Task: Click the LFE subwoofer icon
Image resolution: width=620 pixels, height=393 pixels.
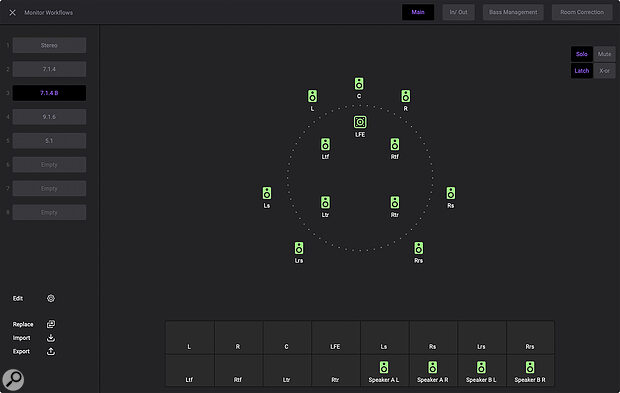Action: click(x=360, y=122)
